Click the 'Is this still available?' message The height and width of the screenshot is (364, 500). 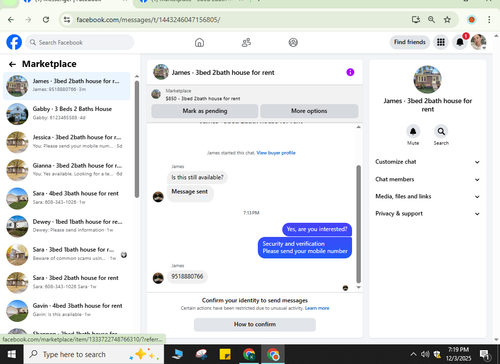197,178
